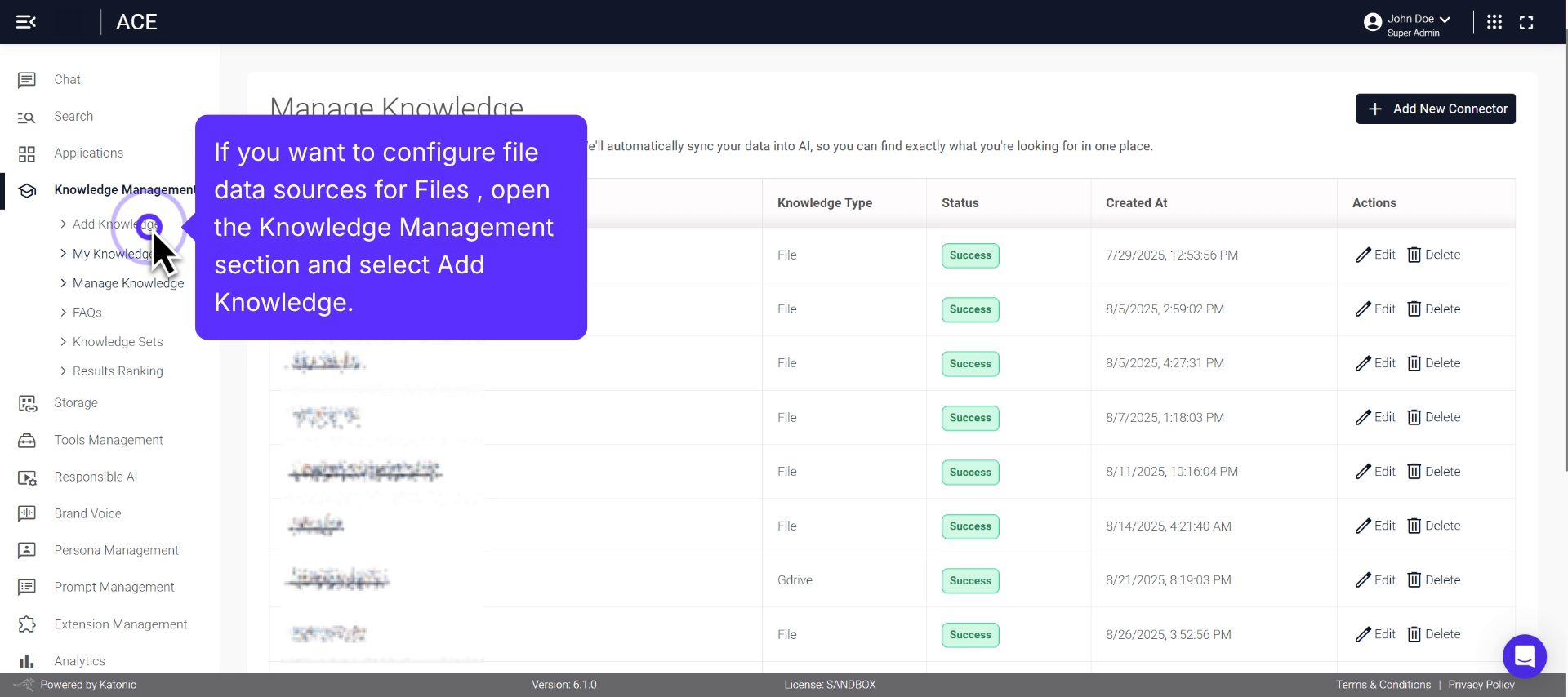Expand Results Ranking in the sidebar
Viewport: 1568px width, 697px height.
pos(117,371)
